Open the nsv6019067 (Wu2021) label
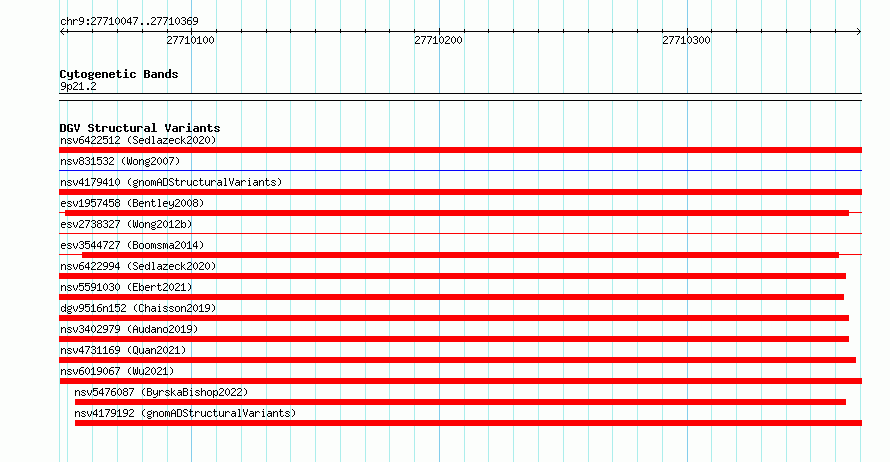 (x=117, y=371)
